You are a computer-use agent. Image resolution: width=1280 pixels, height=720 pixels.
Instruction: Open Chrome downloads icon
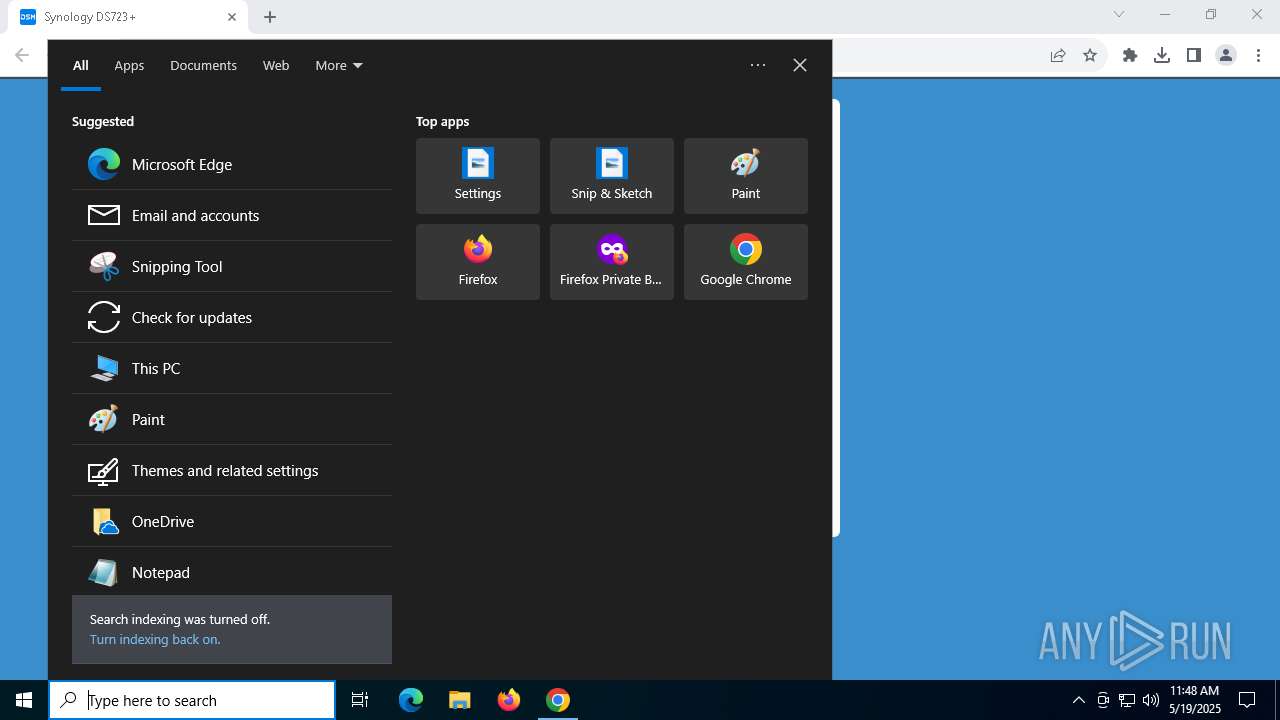pyautogui.click(x=1162, y=55)
